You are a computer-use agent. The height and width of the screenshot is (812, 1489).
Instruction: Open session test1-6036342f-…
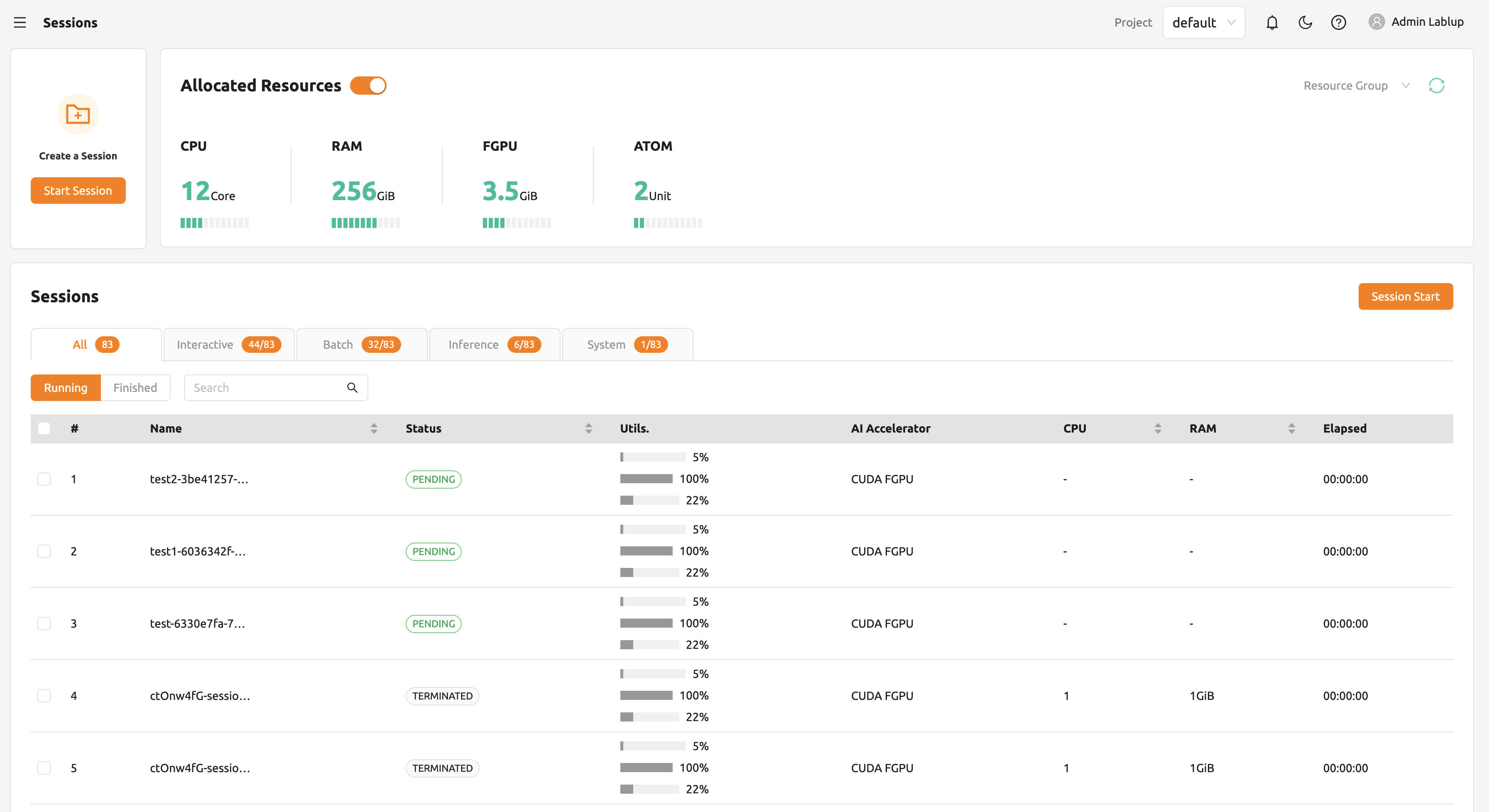click(x=198, y=551)
